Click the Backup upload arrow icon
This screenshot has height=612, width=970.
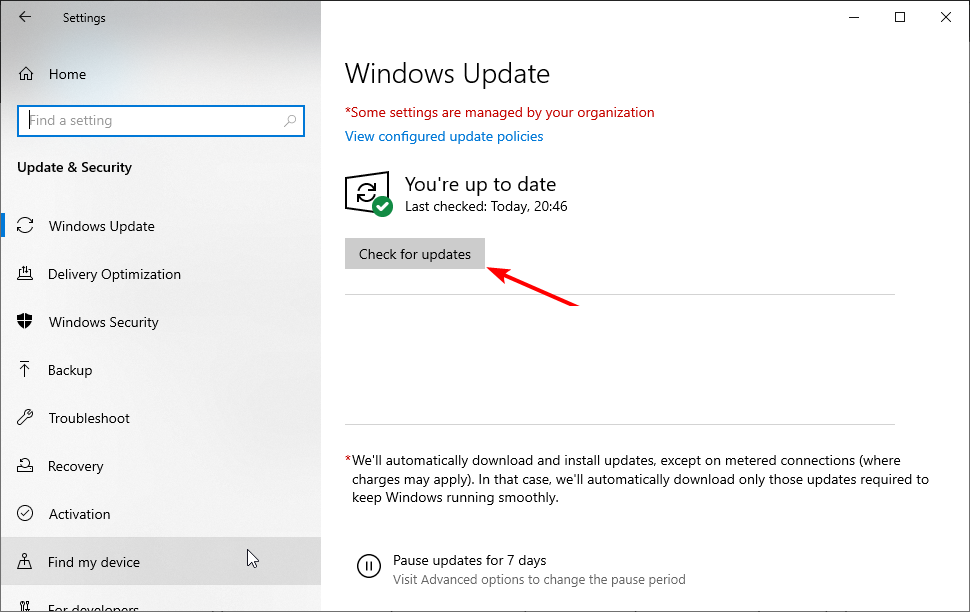tap(26, 370)
